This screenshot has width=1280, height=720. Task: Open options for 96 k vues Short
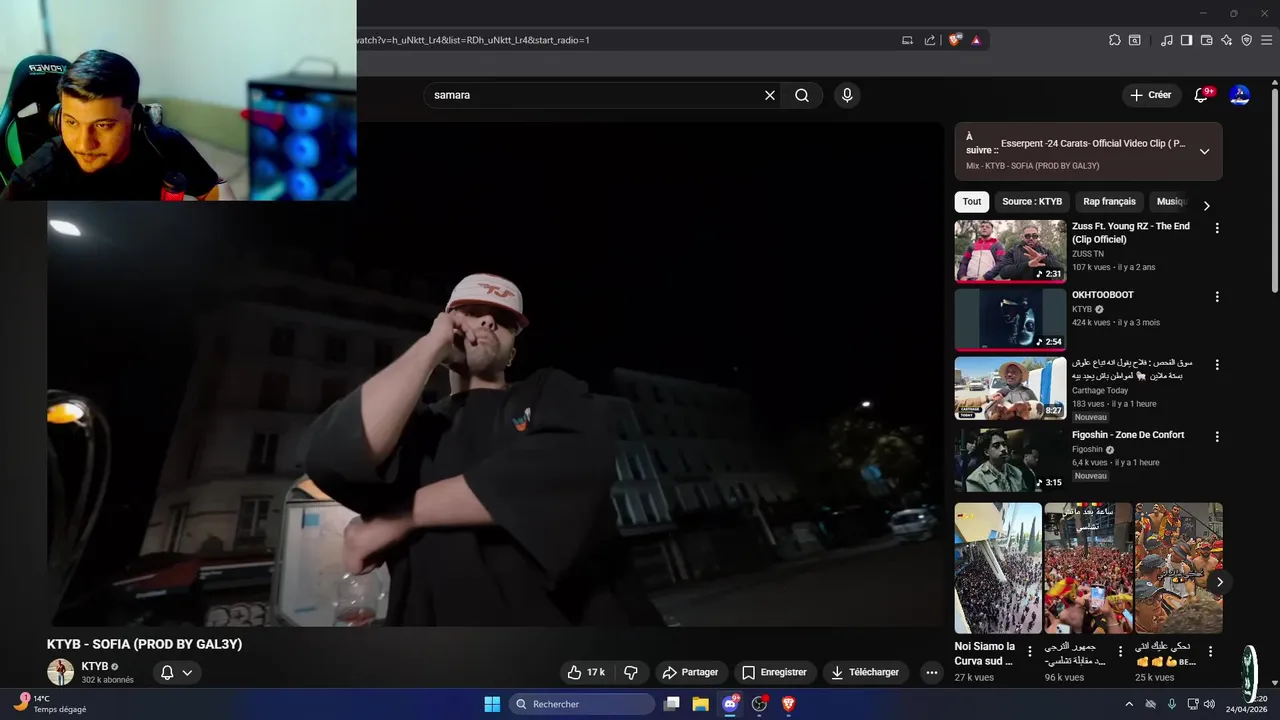1120,651
